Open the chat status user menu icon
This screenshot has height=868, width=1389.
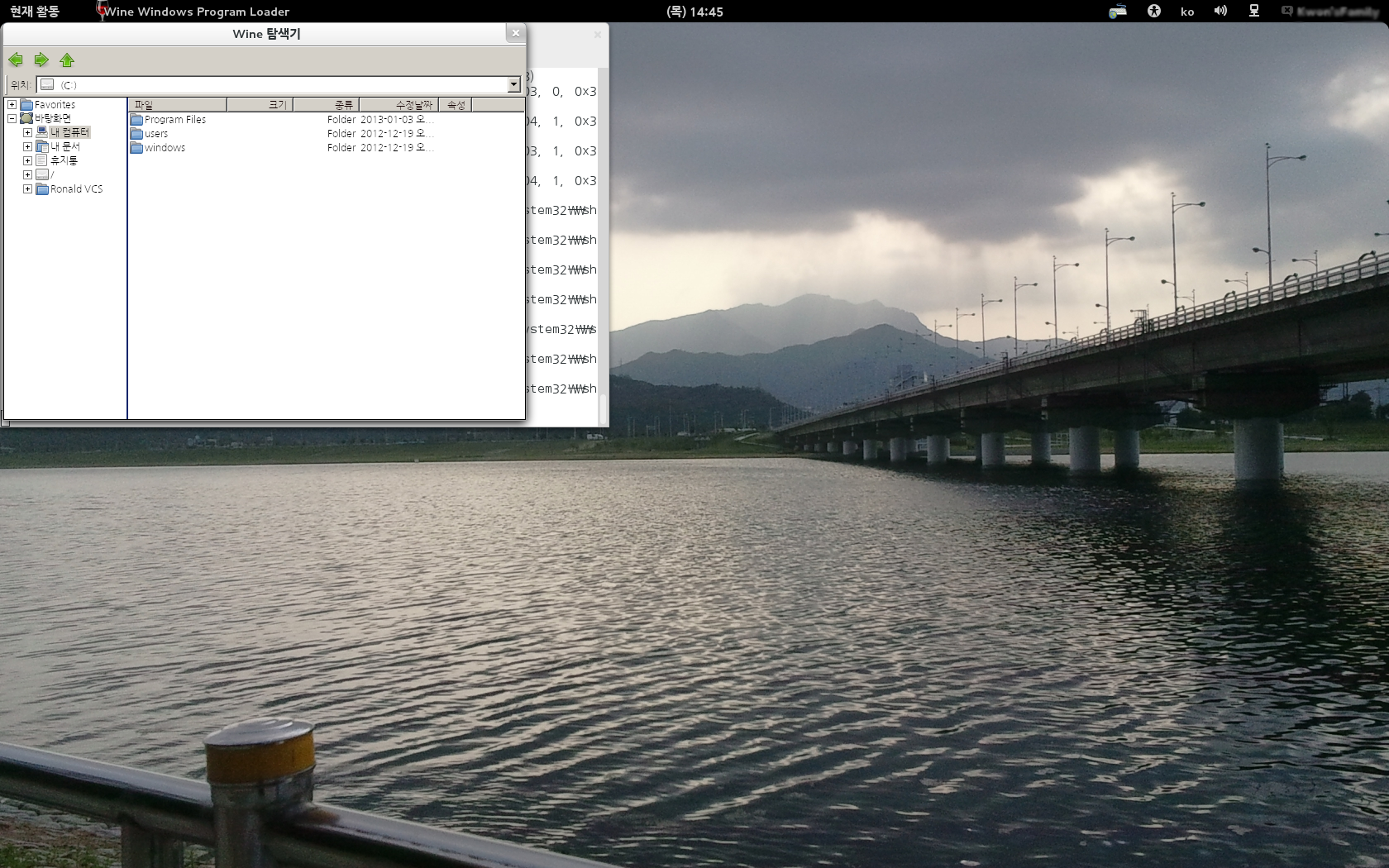point(1329,12)
